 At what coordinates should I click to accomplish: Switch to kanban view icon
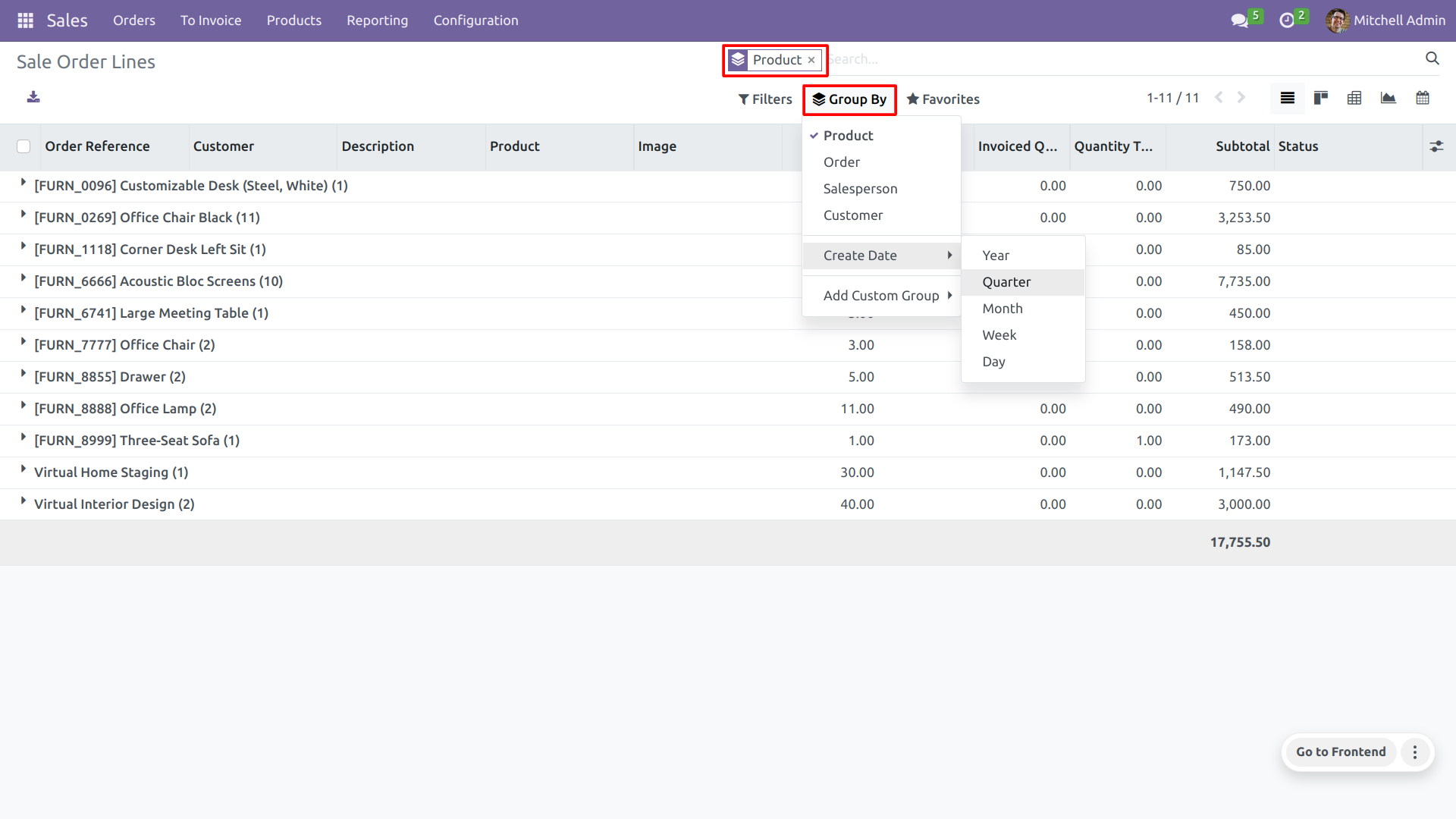coord(1321,98)
